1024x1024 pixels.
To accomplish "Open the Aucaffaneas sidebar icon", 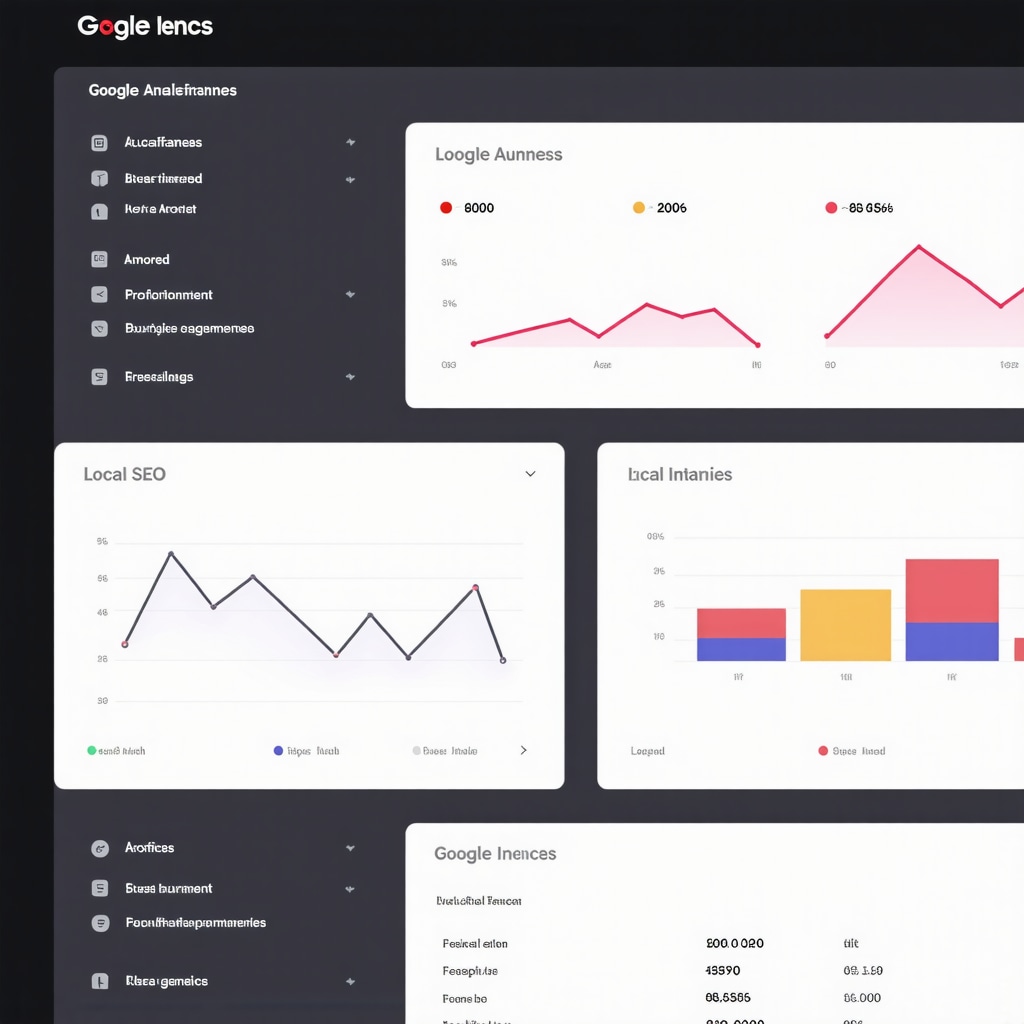I will (99, 143).
